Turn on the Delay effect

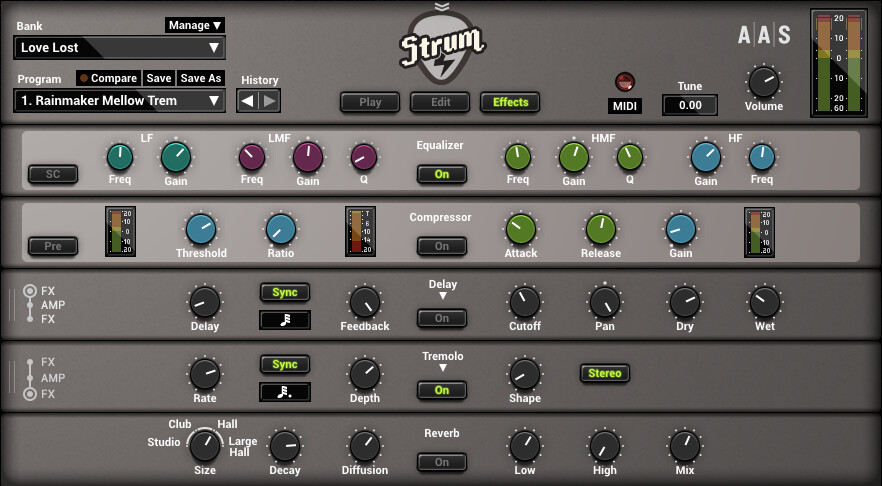click(442, 318)
